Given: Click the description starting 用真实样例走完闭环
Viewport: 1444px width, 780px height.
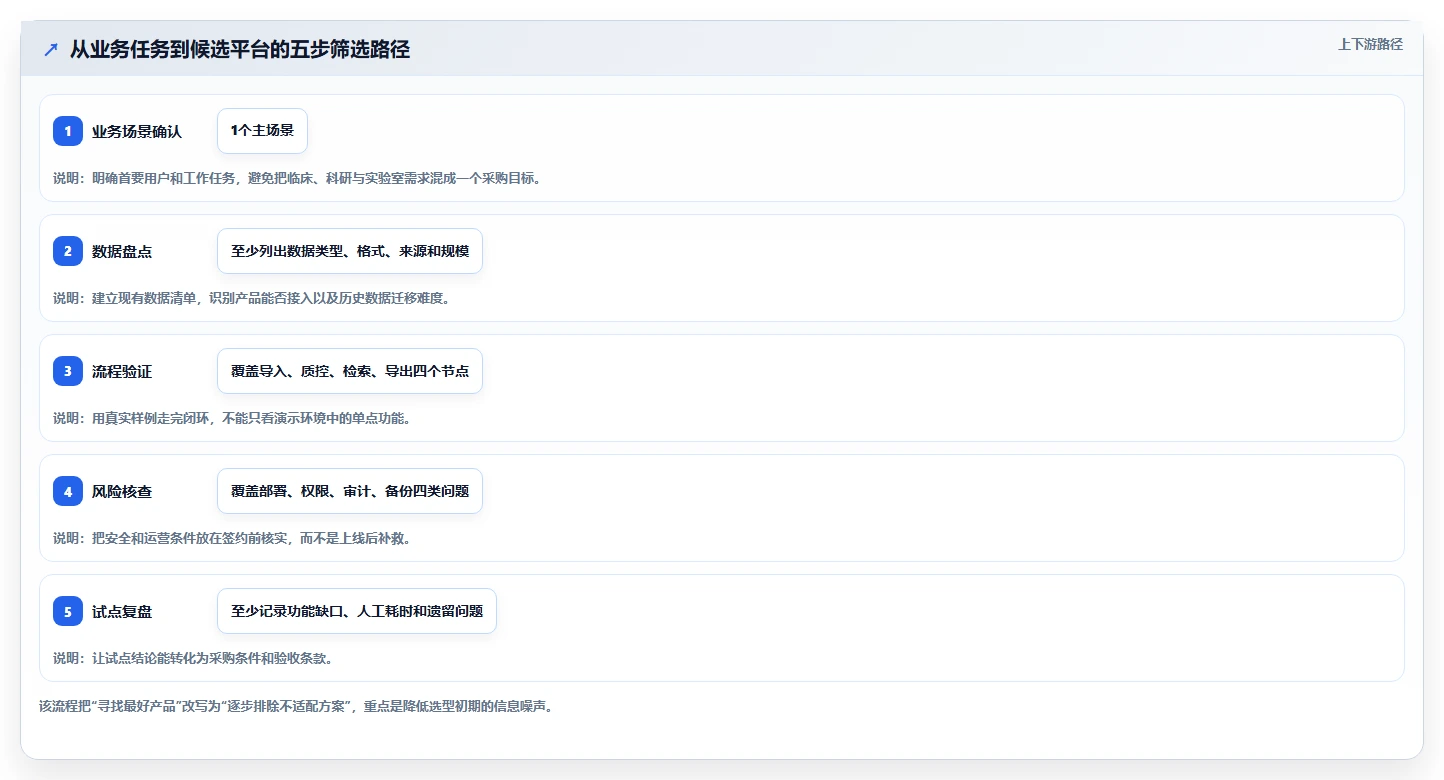Looking at the screenshot, I should coord(232,418).
